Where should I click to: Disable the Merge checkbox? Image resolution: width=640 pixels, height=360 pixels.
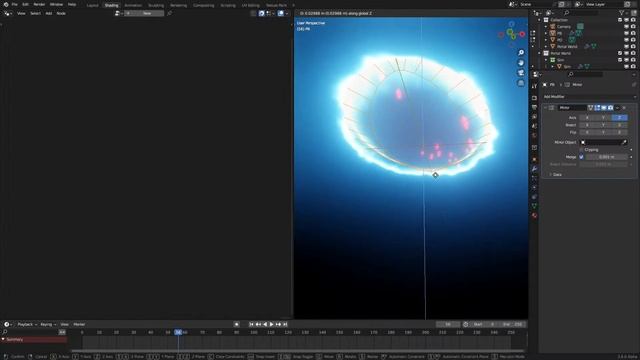[582, 157]
